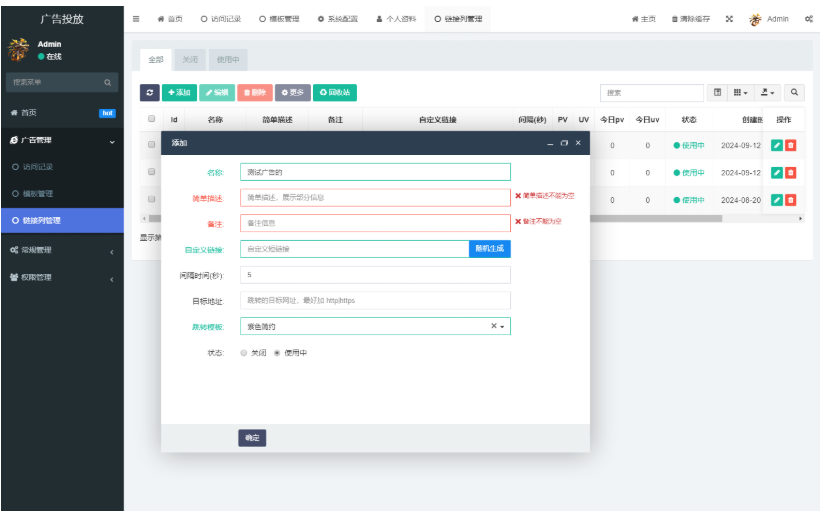This screenshot has height=511, width=820.
Task: Focus the 备注 input field
Action: (x=375, y=223)
